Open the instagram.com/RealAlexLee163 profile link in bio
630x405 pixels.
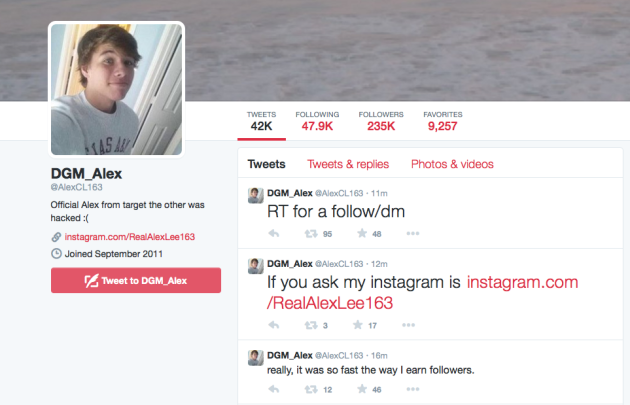130,237
